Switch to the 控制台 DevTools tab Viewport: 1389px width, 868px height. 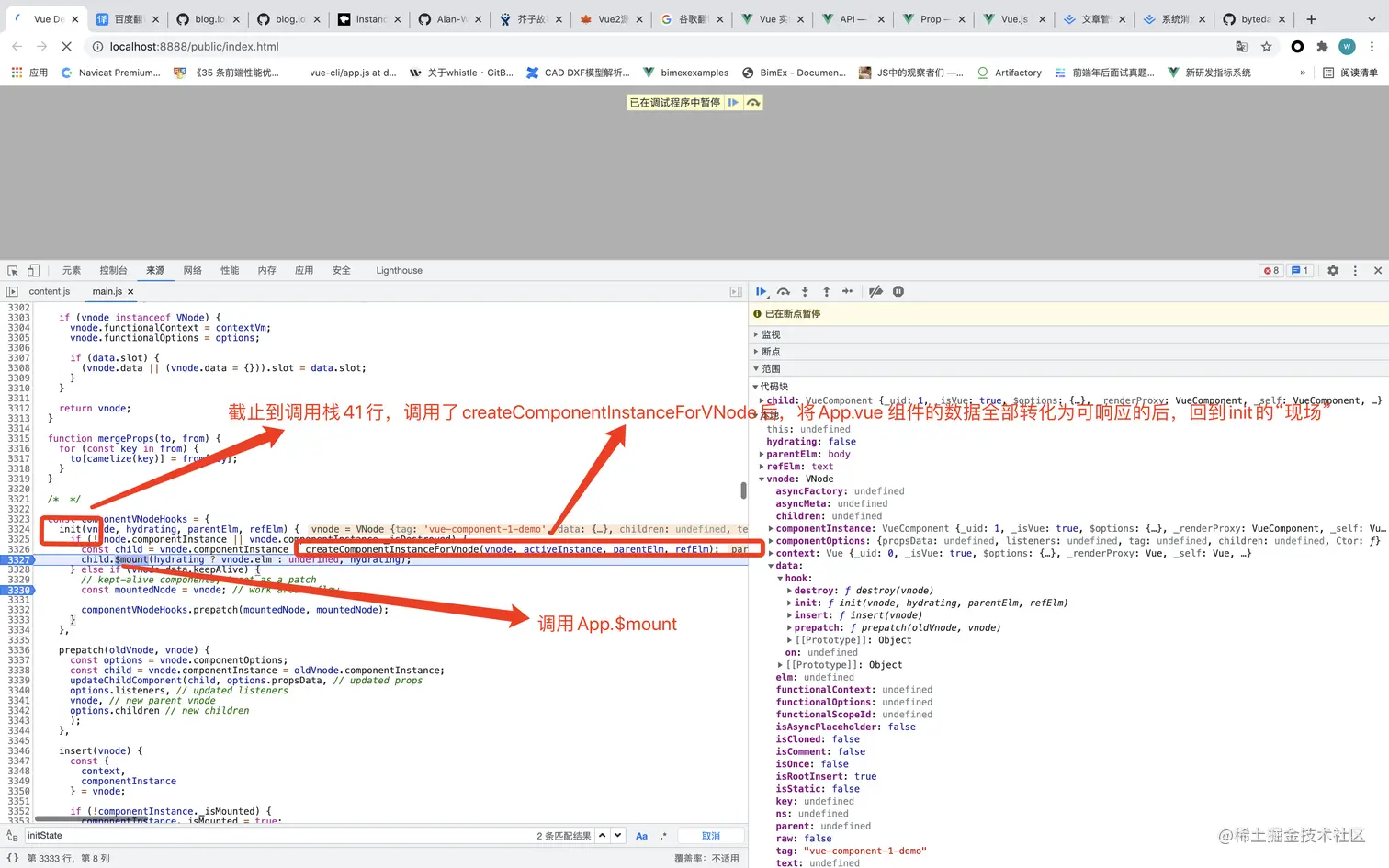coord(113,271)
